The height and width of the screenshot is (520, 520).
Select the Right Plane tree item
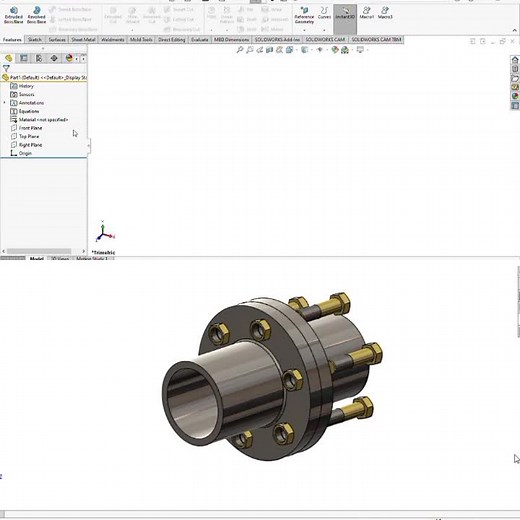[26, 145]
